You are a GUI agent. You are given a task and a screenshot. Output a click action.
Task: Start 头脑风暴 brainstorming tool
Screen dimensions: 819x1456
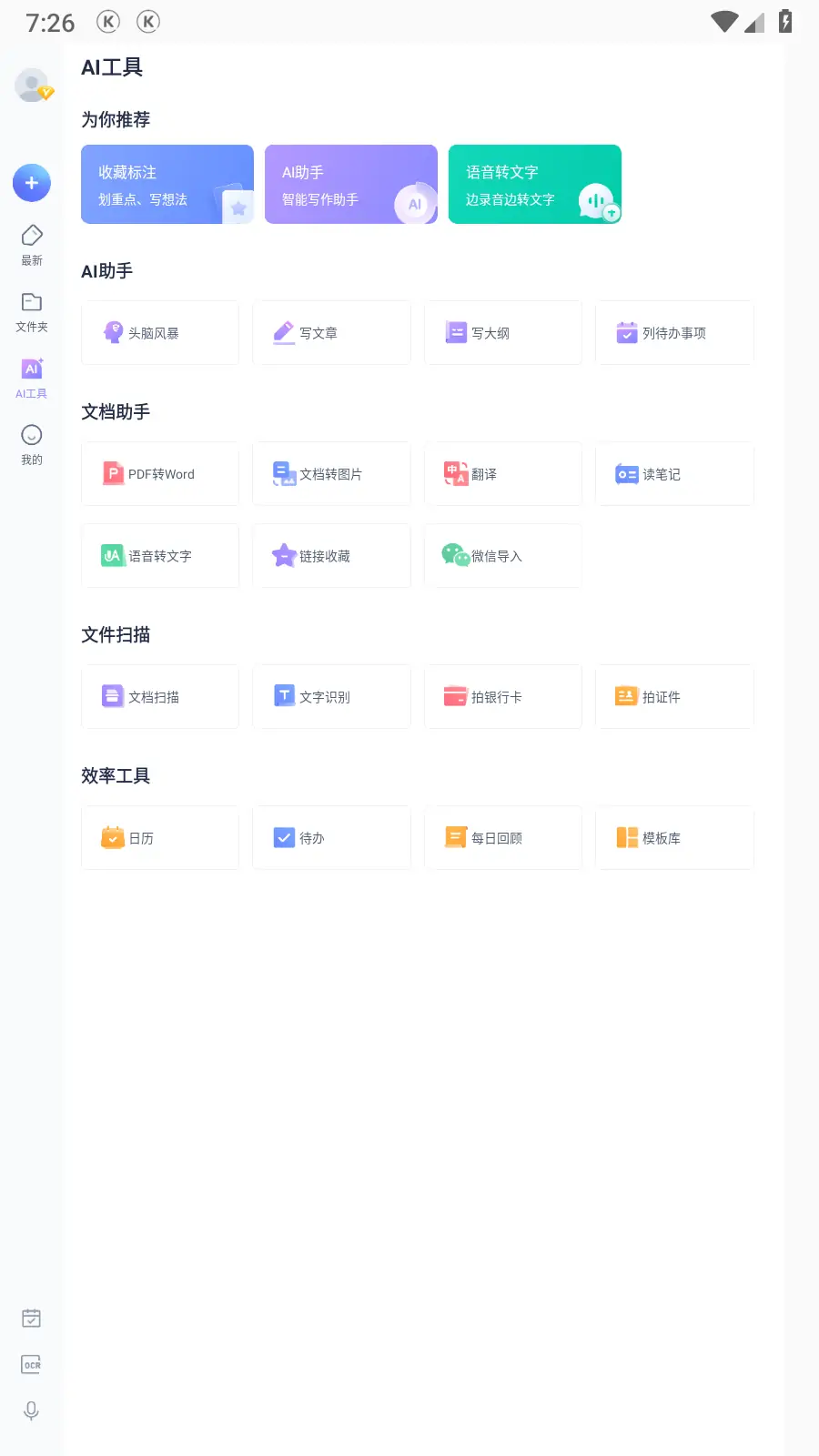click(160, 333)
